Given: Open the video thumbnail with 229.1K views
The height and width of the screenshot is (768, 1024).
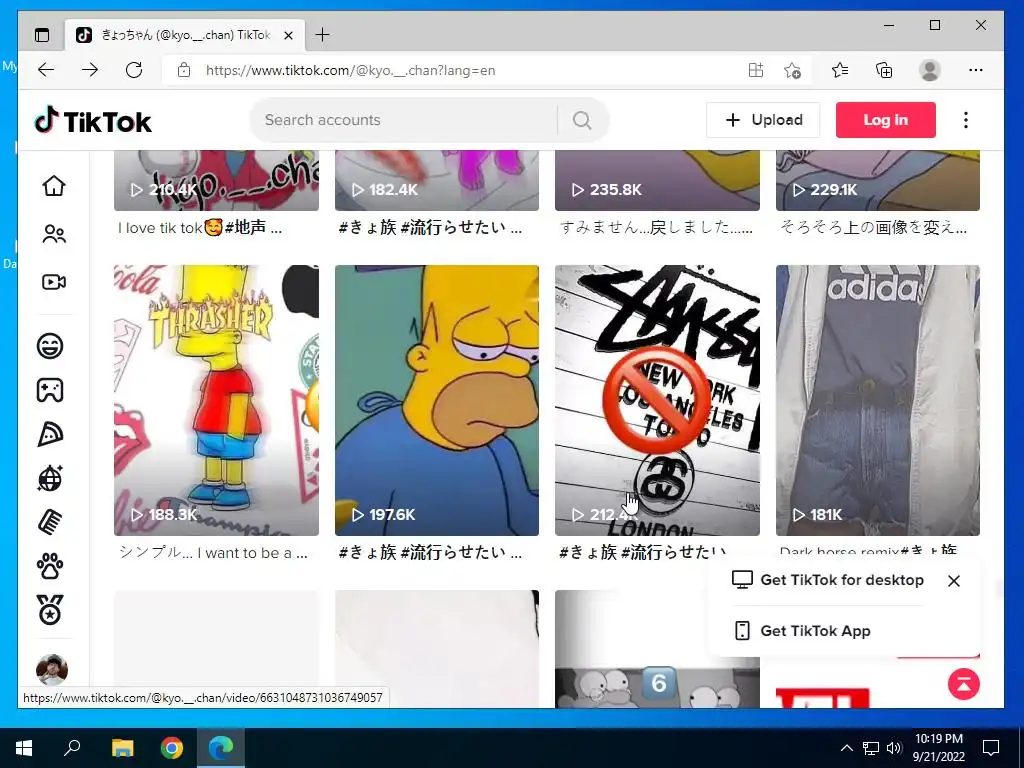Looking at the screenshot, I should coord(878,181).
